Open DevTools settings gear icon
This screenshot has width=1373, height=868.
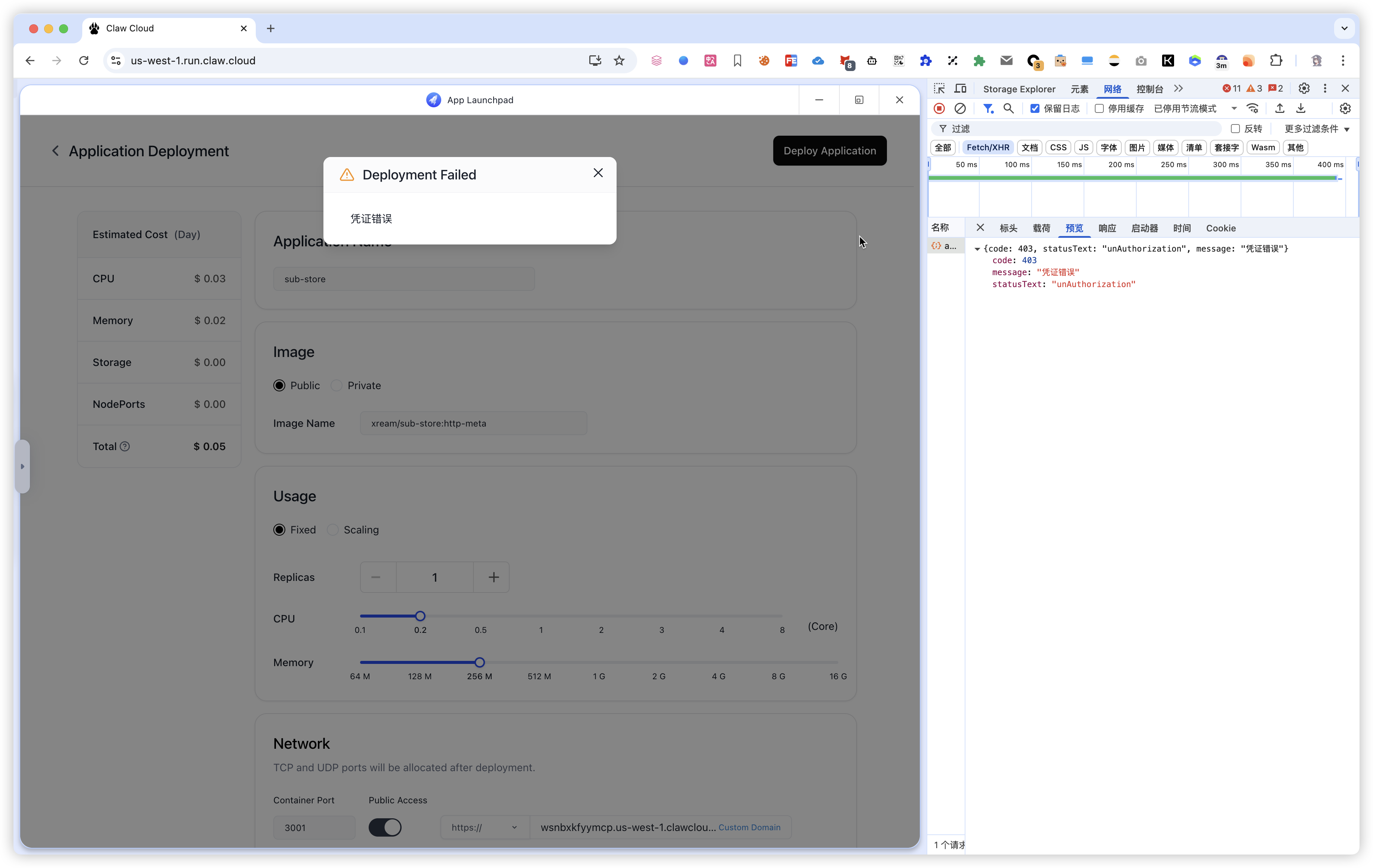(x=1304, y=88)
